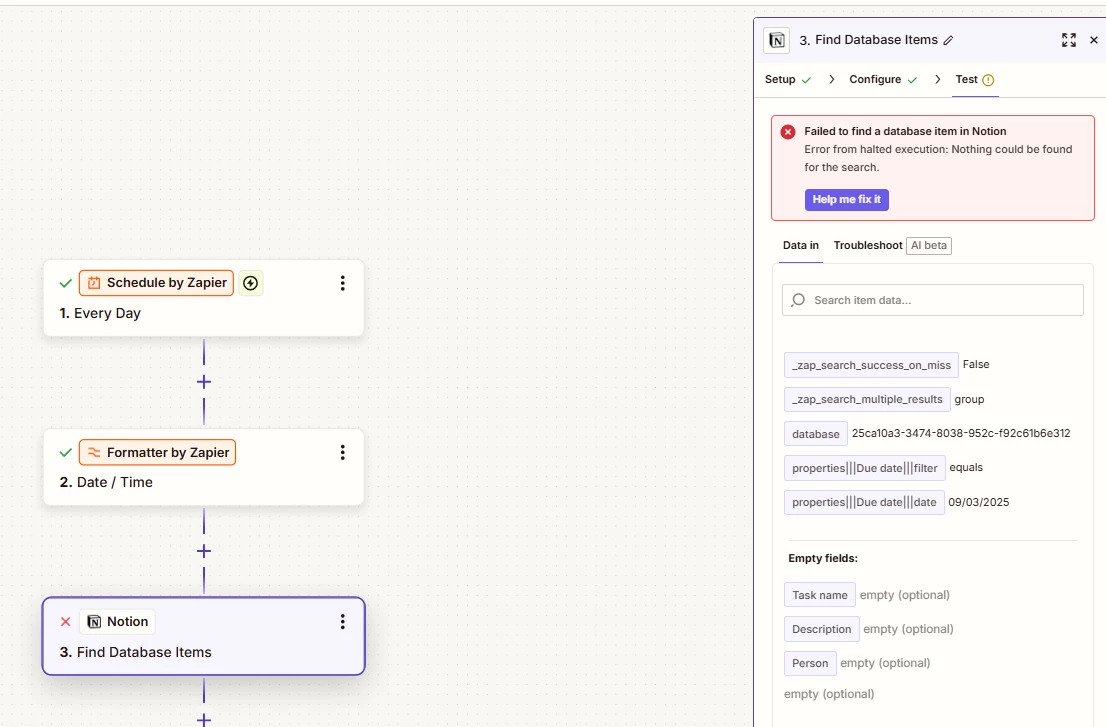1106x727 pixels.
Task: Click the Person empty field tag
Action: 810,663
